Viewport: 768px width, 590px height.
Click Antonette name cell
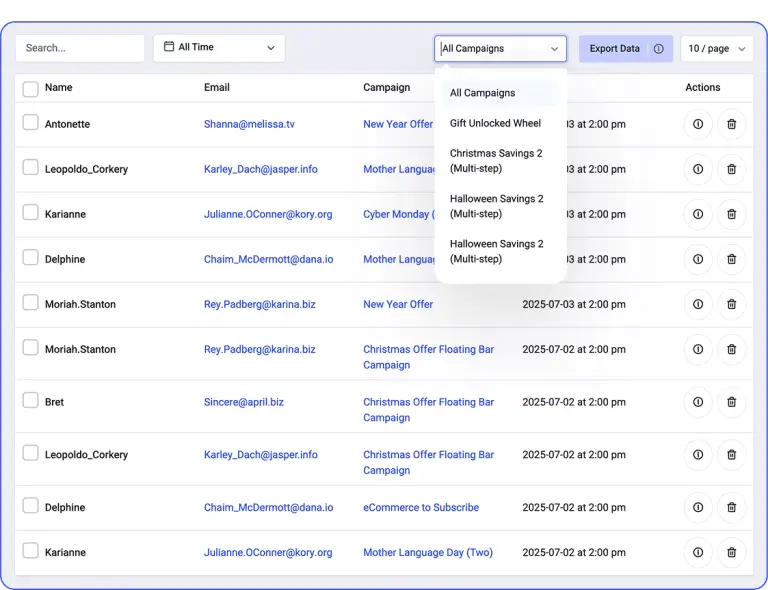pos(67,124)
